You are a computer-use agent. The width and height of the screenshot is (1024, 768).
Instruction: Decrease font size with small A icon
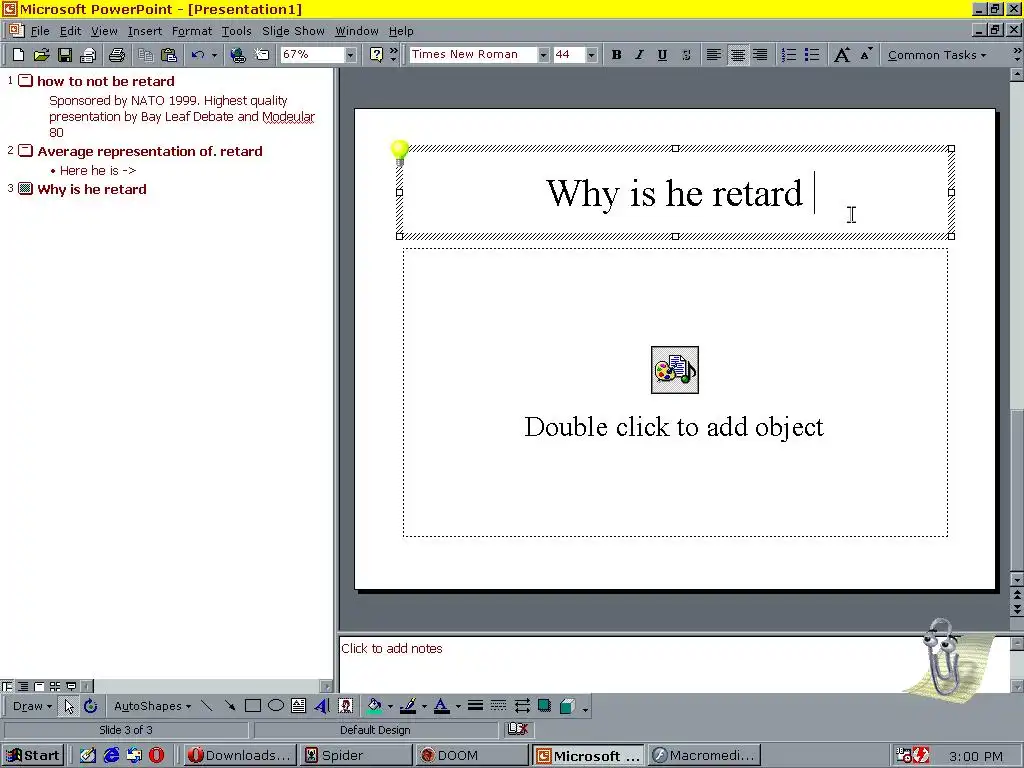tap(865, 55)
